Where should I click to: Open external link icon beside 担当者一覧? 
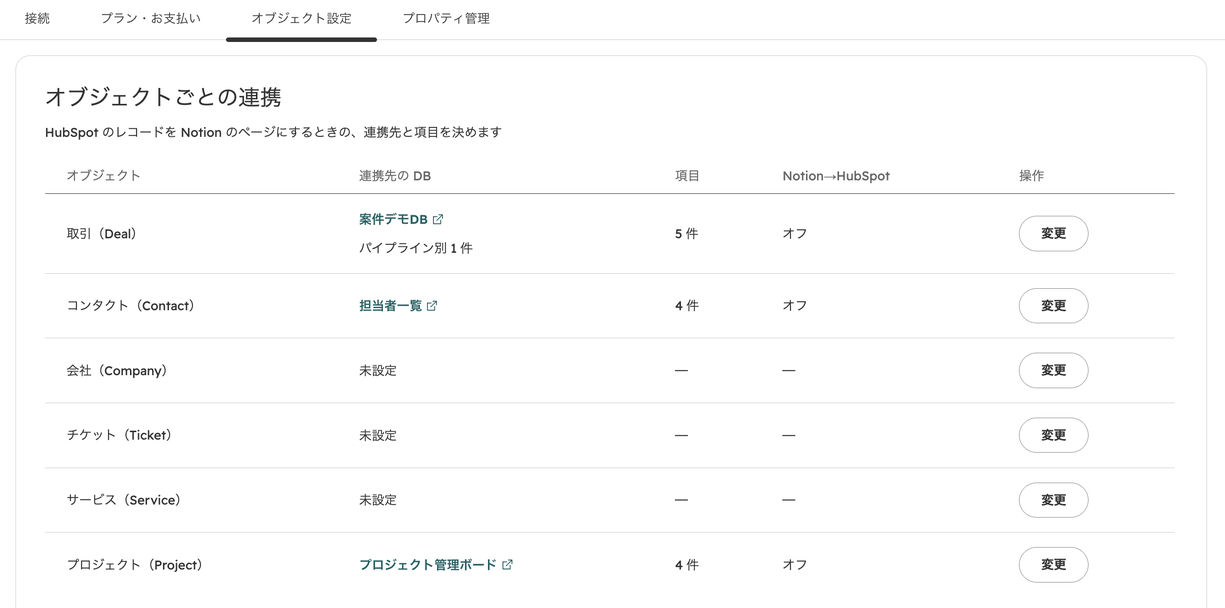tap(432, 306)
